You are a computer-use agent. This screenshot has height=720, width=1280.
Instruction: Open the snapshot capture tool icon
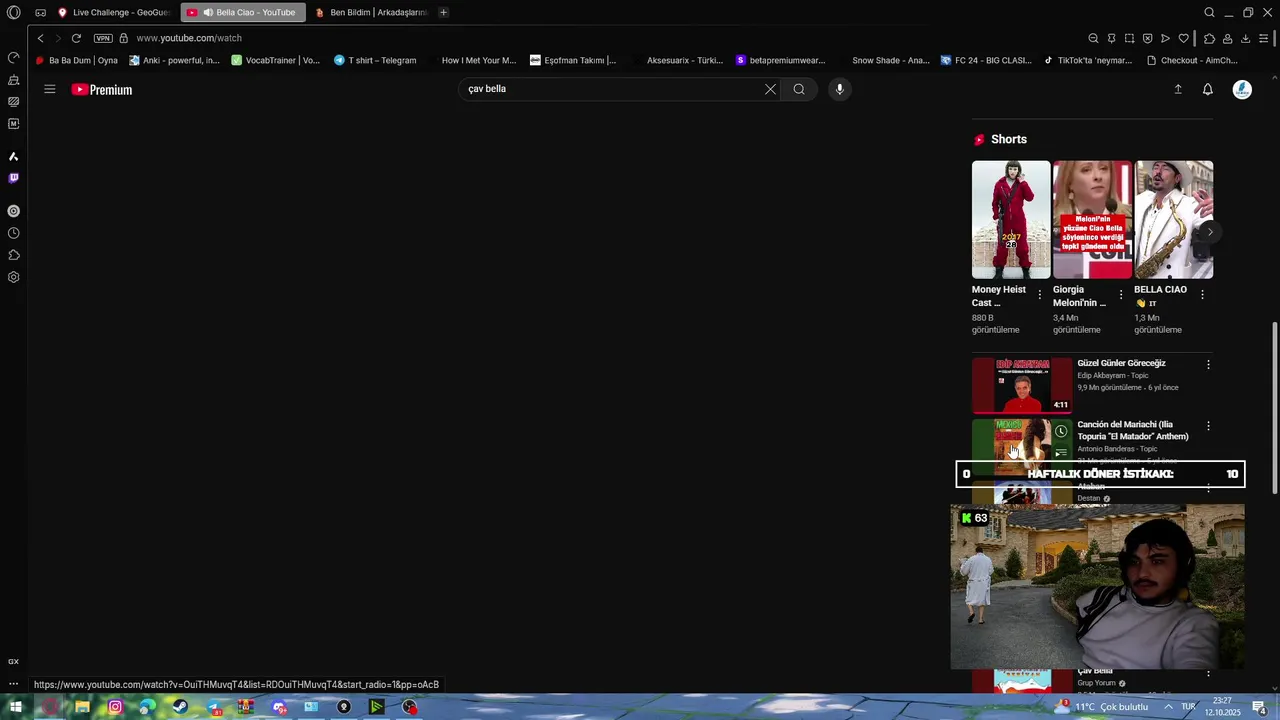pyautogui.click(x=1129, y=38)
